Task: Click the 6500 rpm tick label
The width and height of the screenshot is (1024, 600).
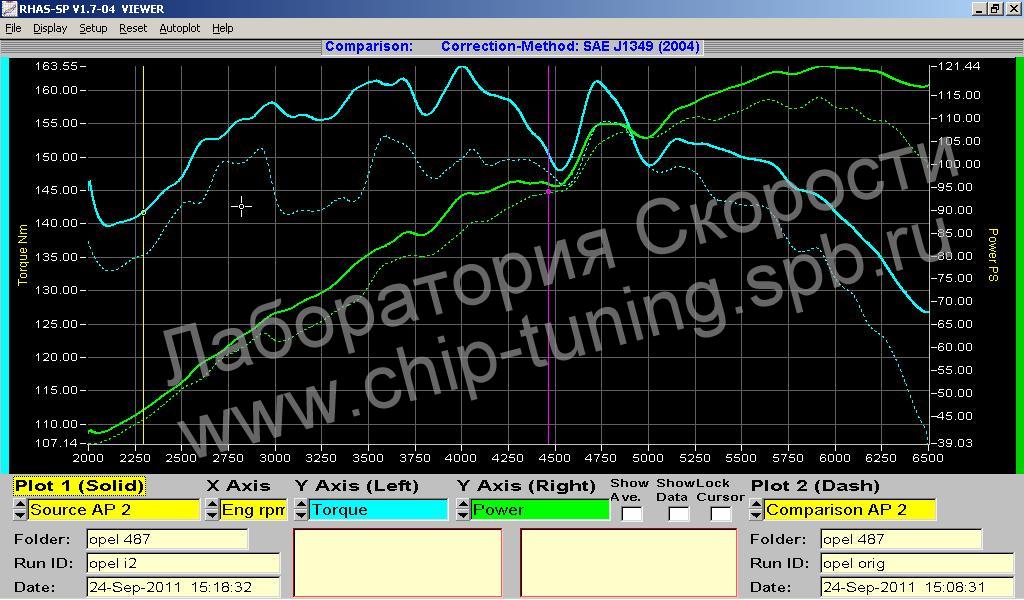Action: [x=928, y=458]
